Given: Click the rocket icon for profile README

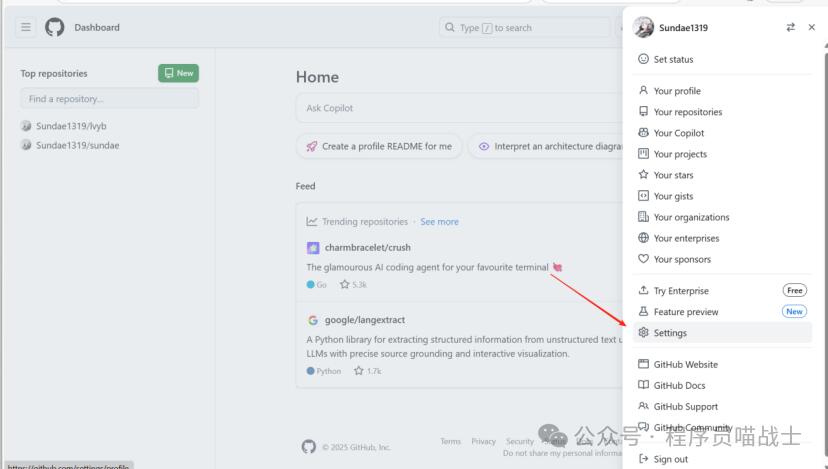Looking at the screenshot, I should [x=312, y=146].
